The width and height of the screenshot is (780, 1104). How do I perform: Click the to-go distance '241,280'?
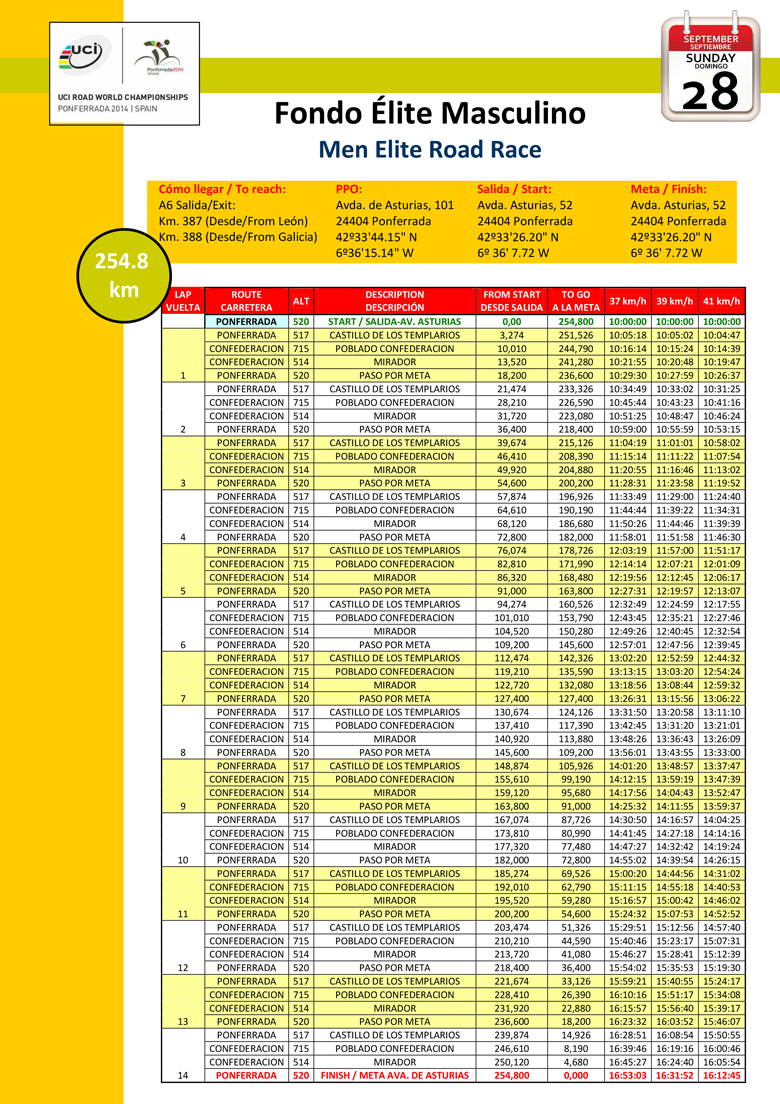[576, 362]
